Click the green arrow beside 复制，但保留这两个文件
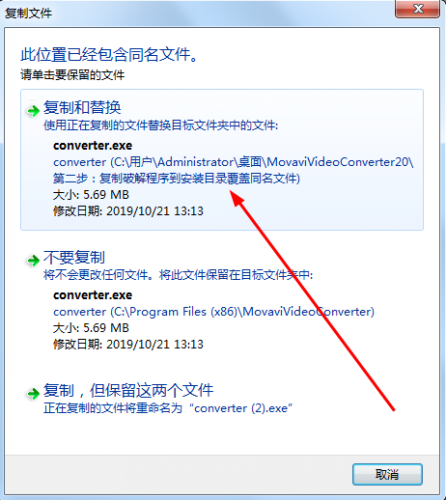Viewport: 446px width, 500px height. pyautogui.click(x=33, y=393)
